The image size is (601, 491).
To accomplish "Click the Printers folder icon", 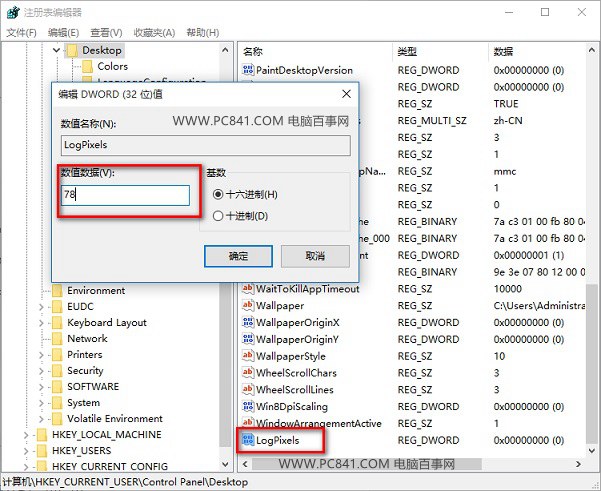I will (x=57, y=355).
